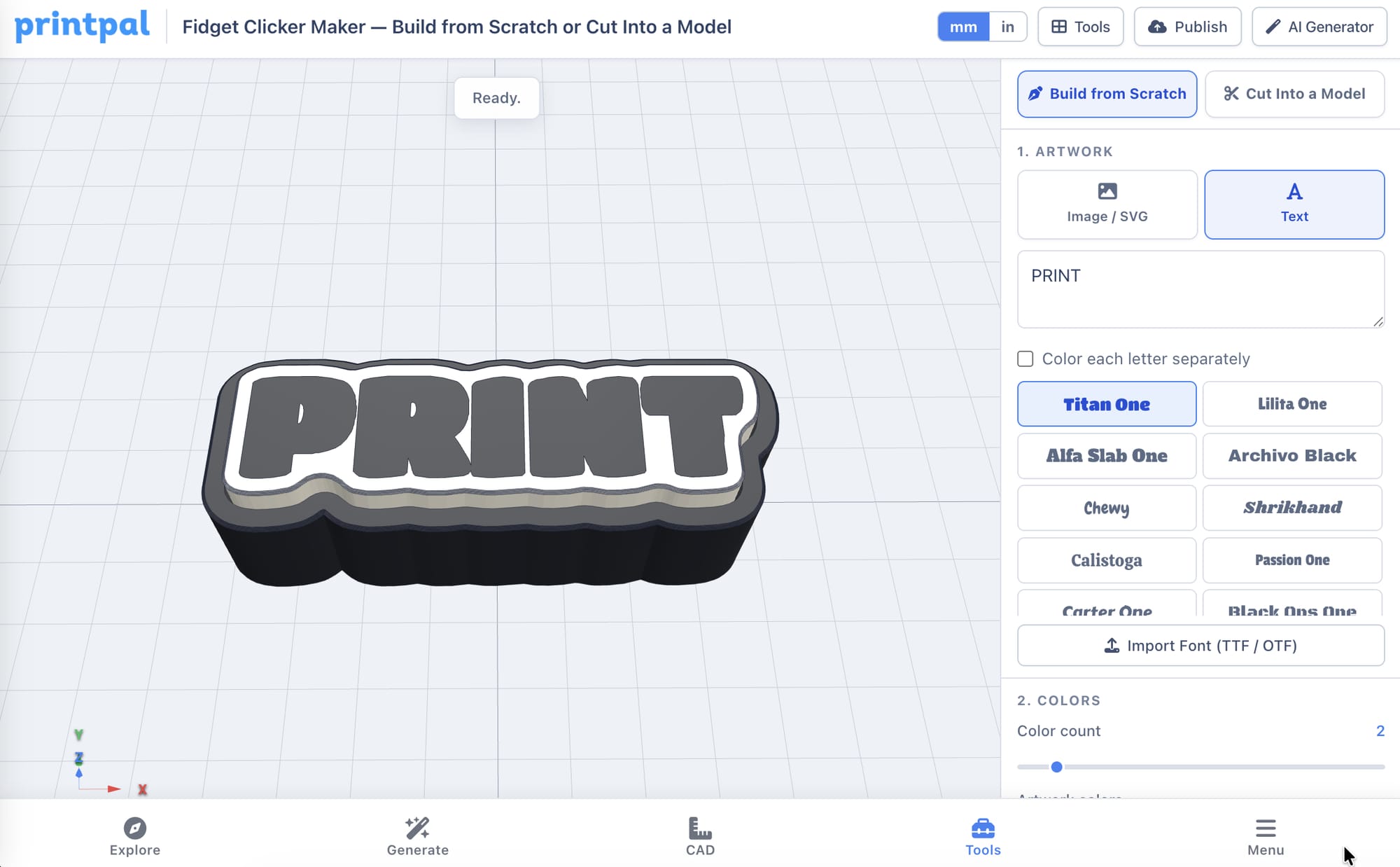The image size is (1400, 867).
Task: Click the Color count slider handle
Action: tap(1057, 767)
